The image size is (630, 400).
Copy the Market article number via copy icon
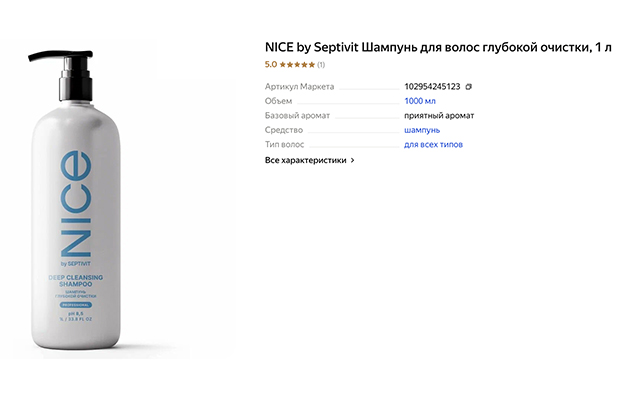[x=468, y=86]
